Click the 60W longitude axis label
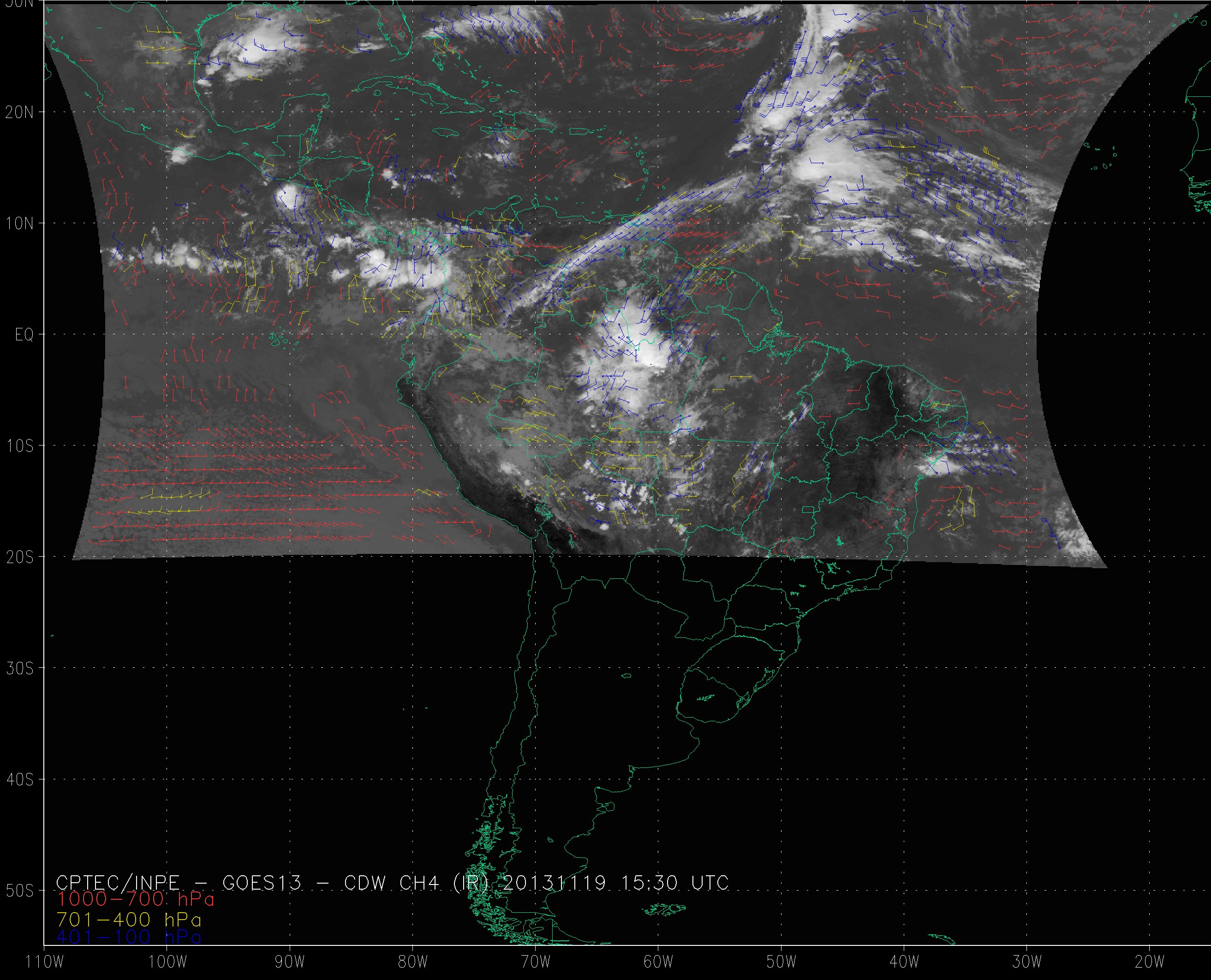 [x=658, y=962]
